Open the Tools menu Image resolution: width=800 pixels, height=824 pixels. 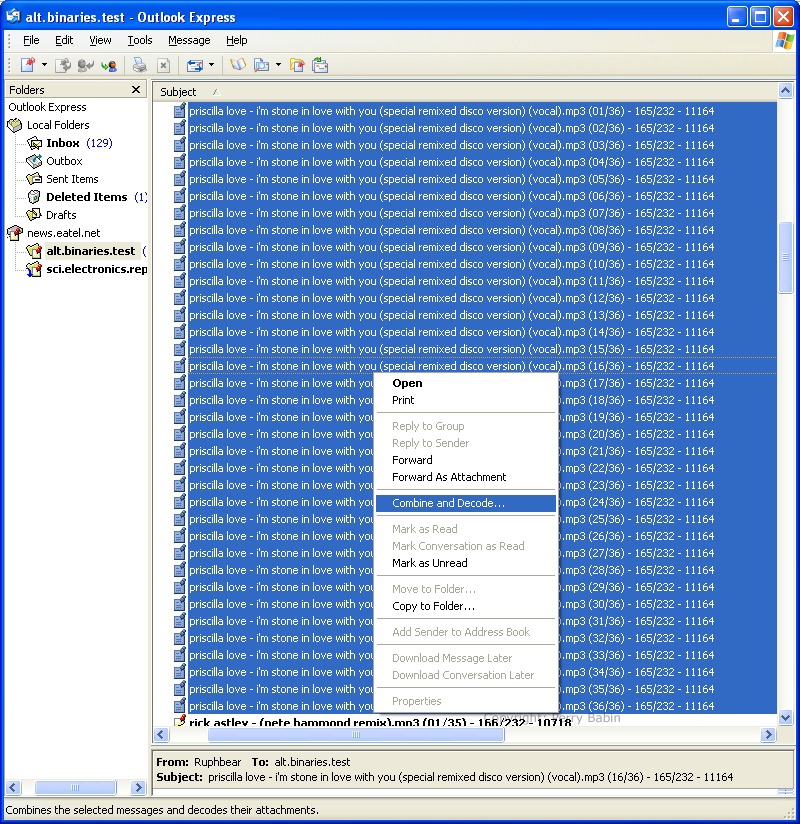tap(140, 40)
